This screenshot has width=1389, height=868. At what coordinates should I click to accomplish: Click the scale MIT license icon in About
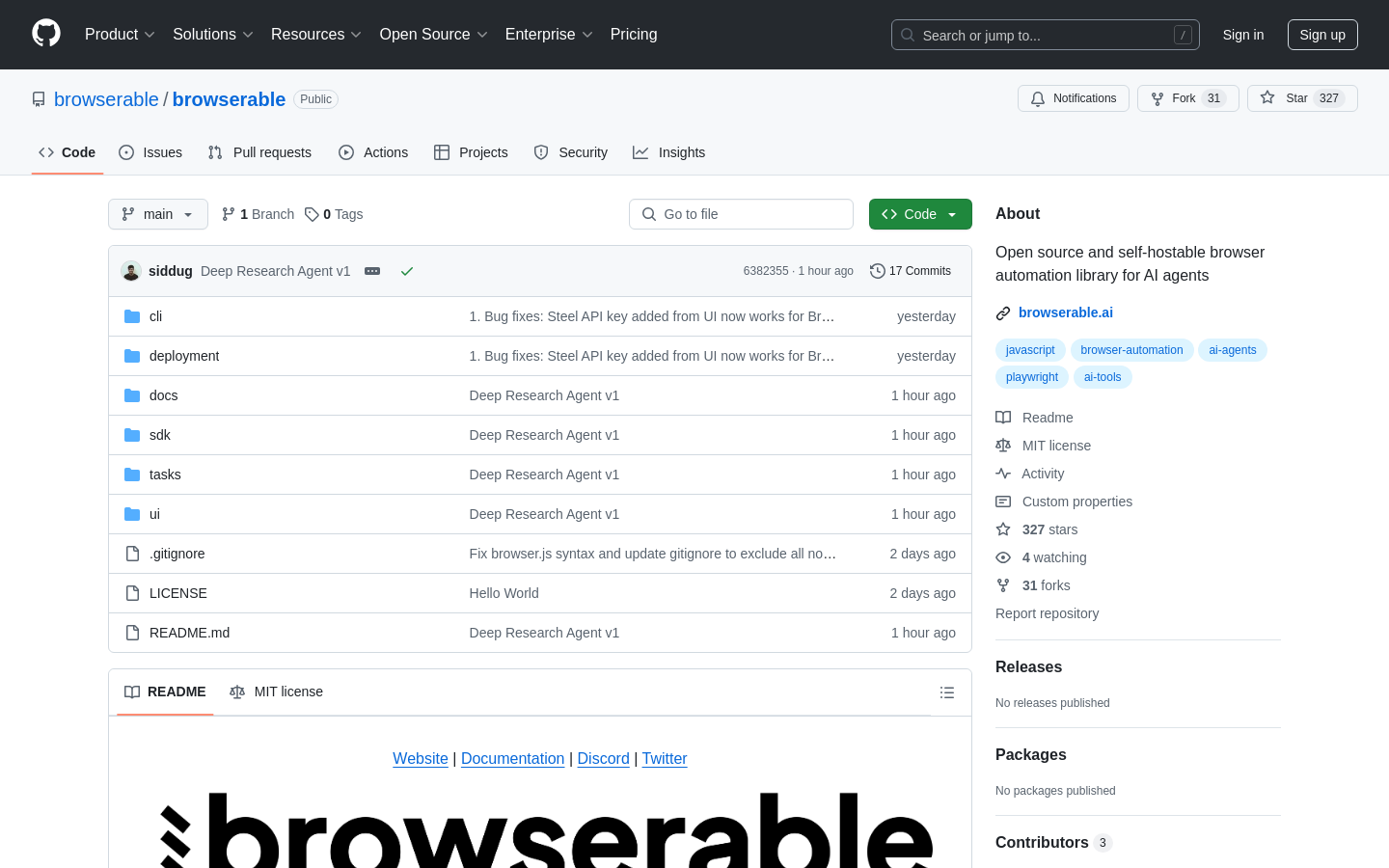pos(1003,446)
